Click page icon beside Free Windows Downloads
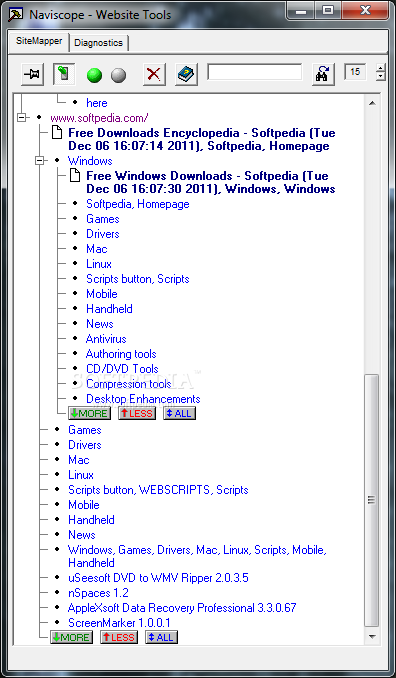Screen dimensions: 396x678 75,176
